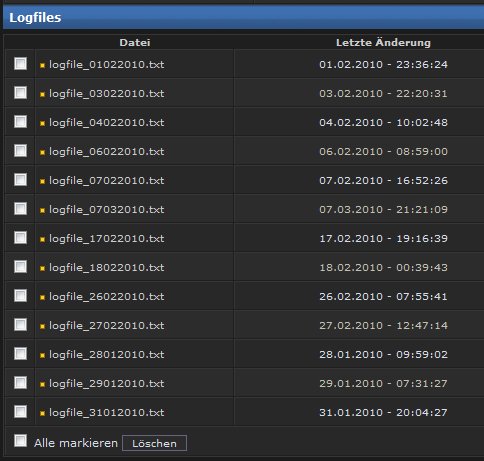Open logfile_01022010.txt link
The width and height of the screenshot is (484, 461).
point(107,64)
